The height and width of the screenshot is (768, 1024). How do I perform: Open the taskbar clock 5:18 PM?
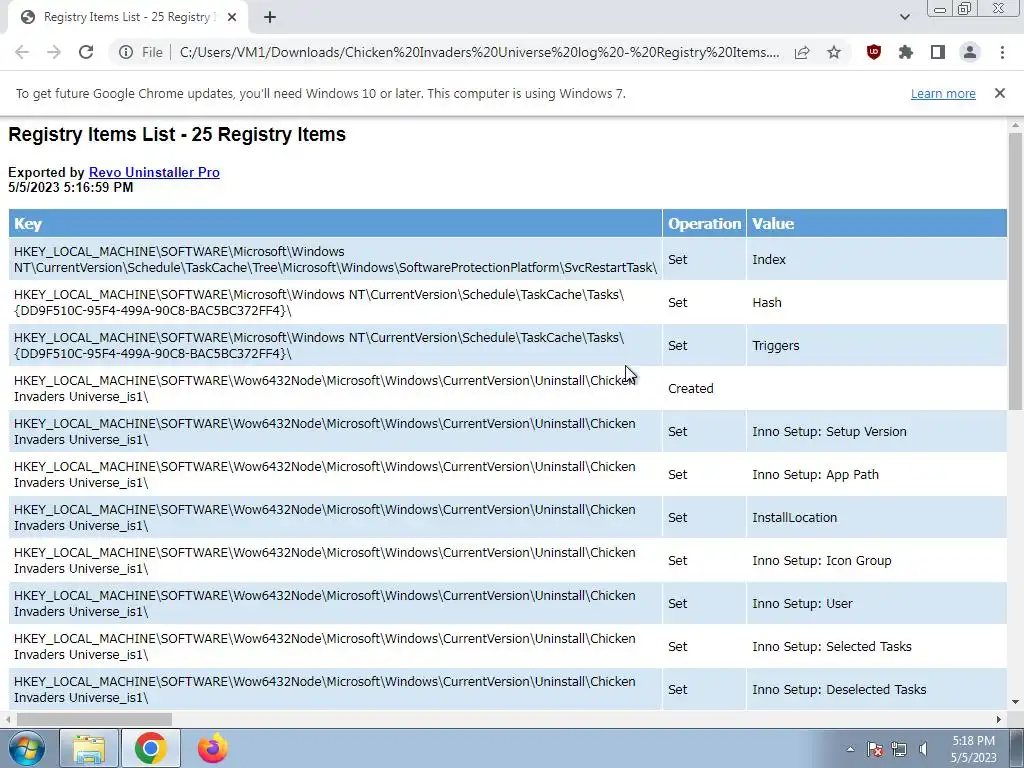tap(973, 749)
